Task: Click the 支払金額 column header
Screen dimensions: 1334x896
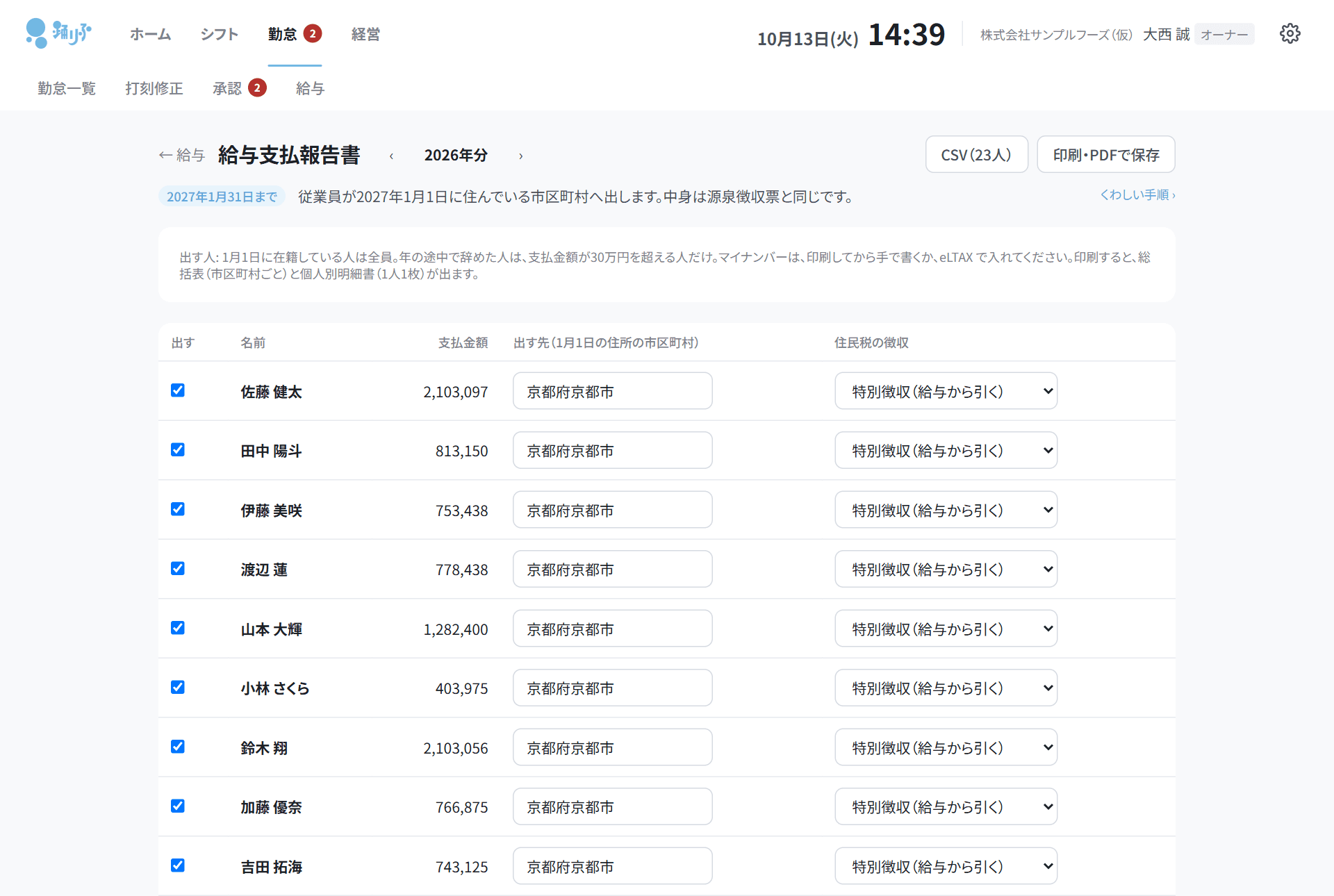Action: (x=463, y=342)
